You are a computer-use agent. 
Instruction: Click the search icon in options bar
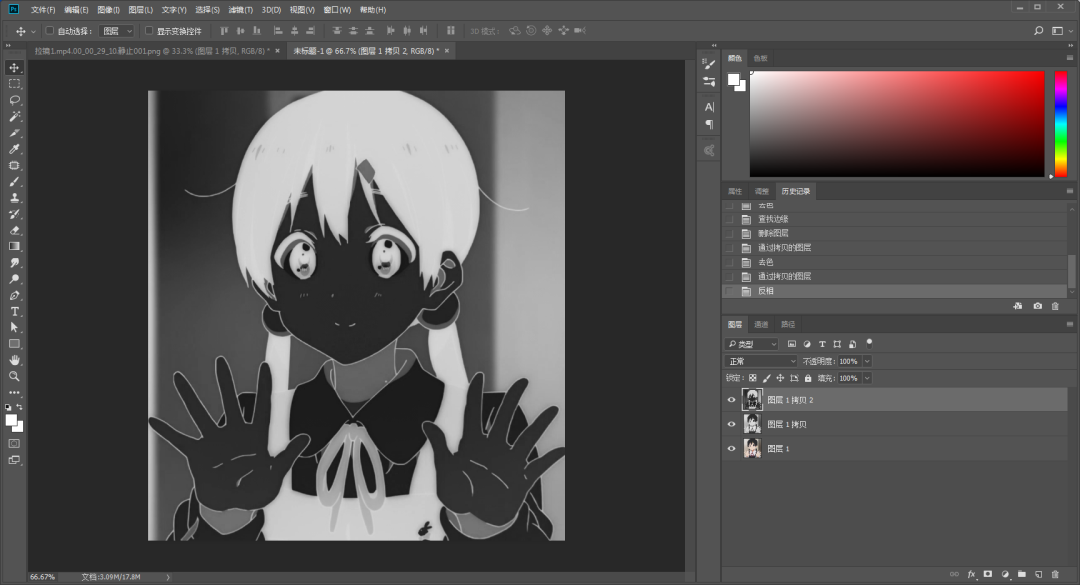coord(1039,30)
